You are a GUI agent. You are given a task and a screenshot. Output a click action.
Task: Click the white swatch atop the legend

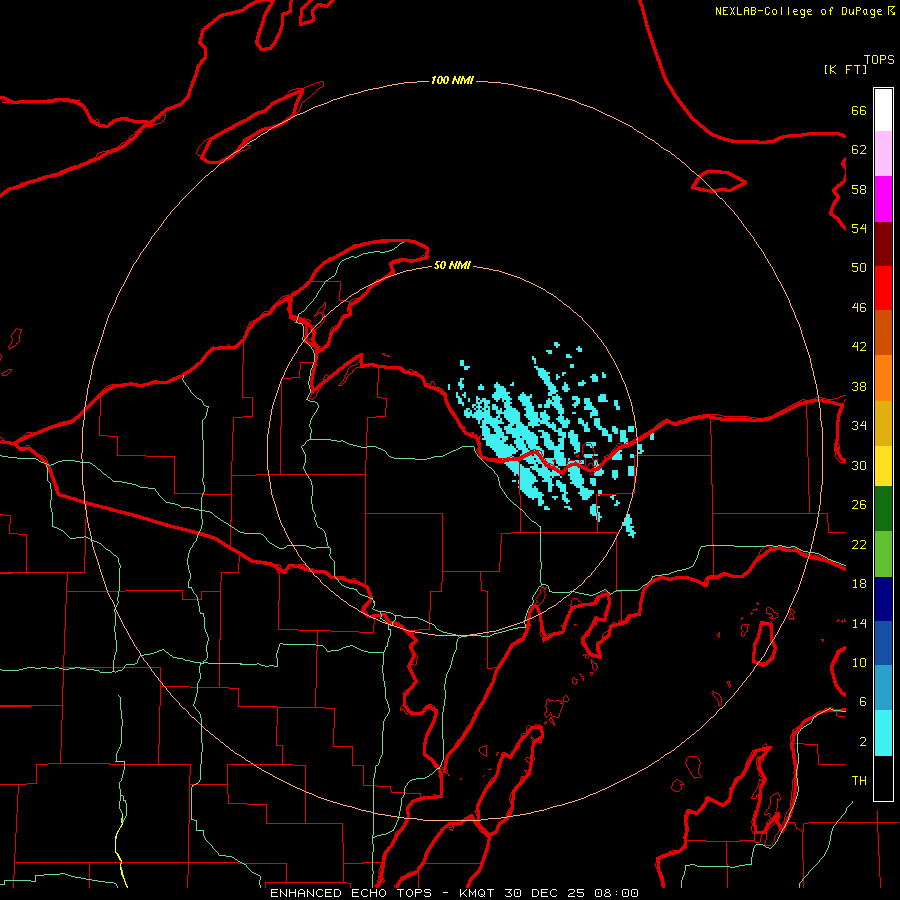click(x=883, y=110)
